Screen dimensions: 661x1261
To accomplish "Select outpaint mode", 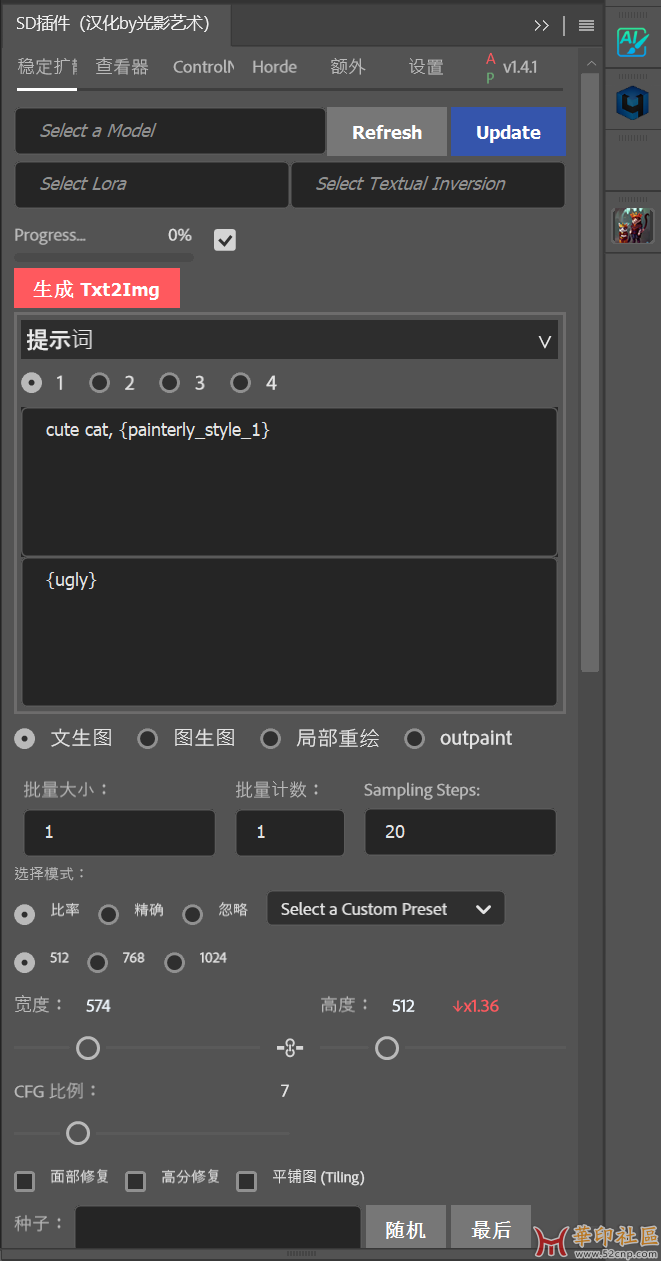I will 414,739.
